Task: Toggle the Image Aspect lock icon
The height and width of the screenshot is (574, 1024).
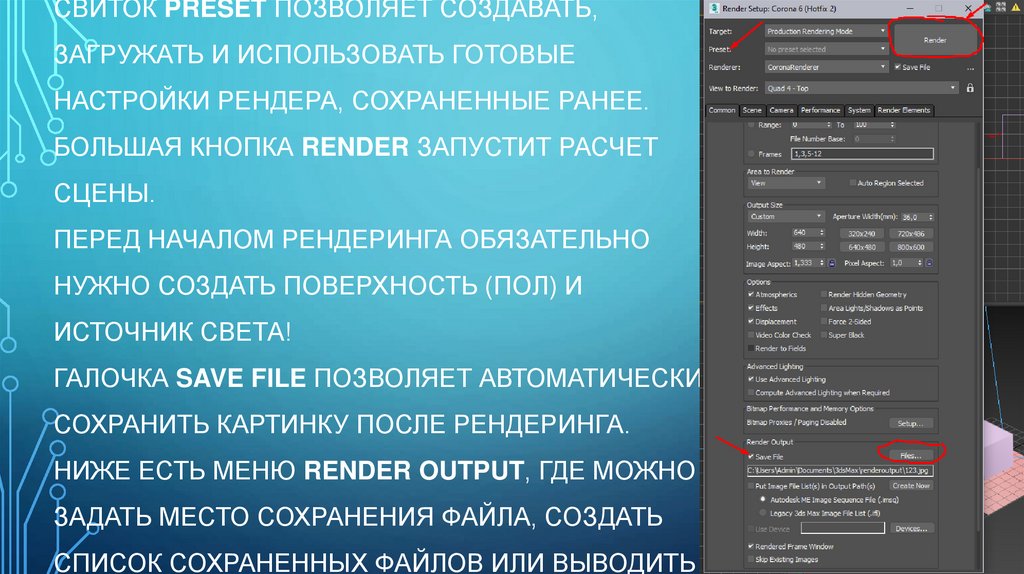Action: tap(831, 263)
